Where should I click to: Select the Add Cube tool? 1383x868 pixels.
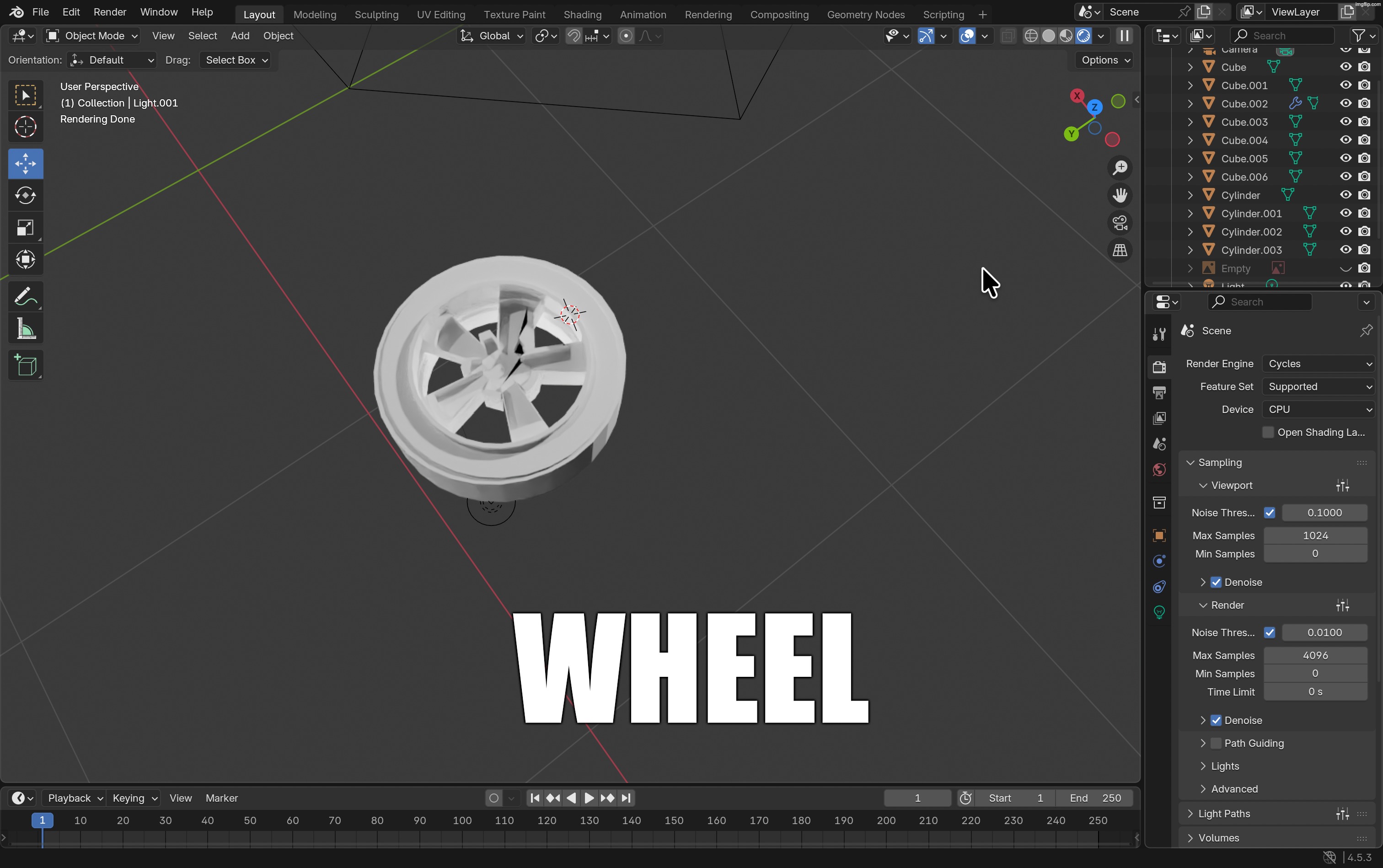[25, 365]
